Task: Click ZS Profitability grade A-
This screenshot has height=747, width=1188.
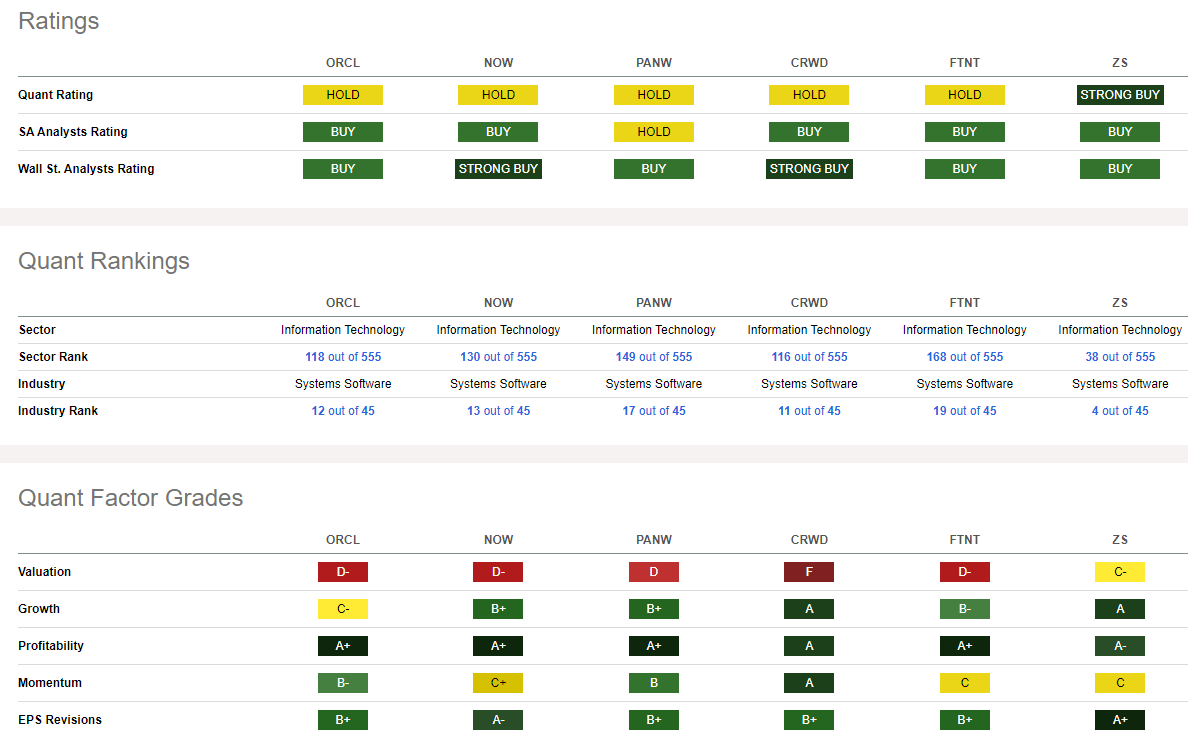Action: (1120, 646)
